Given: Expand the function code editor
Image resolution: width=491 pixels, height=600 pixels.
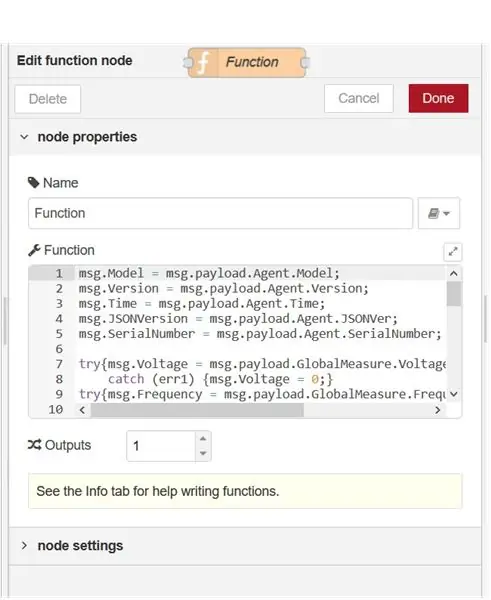Looking at the screenshot, I should [453, 252].
